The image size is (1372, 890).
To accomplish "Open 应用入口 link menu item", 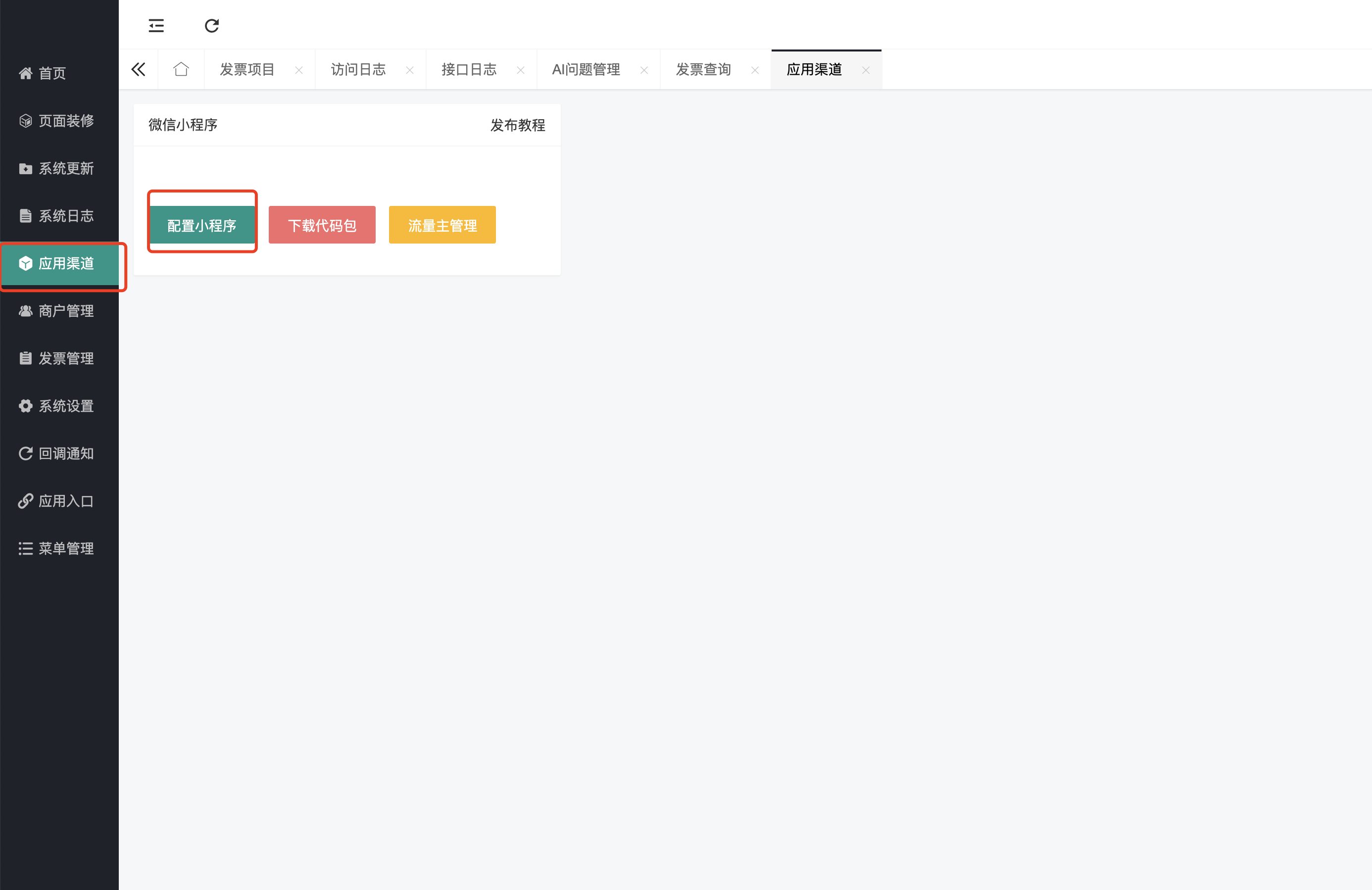I will point(65,501).
